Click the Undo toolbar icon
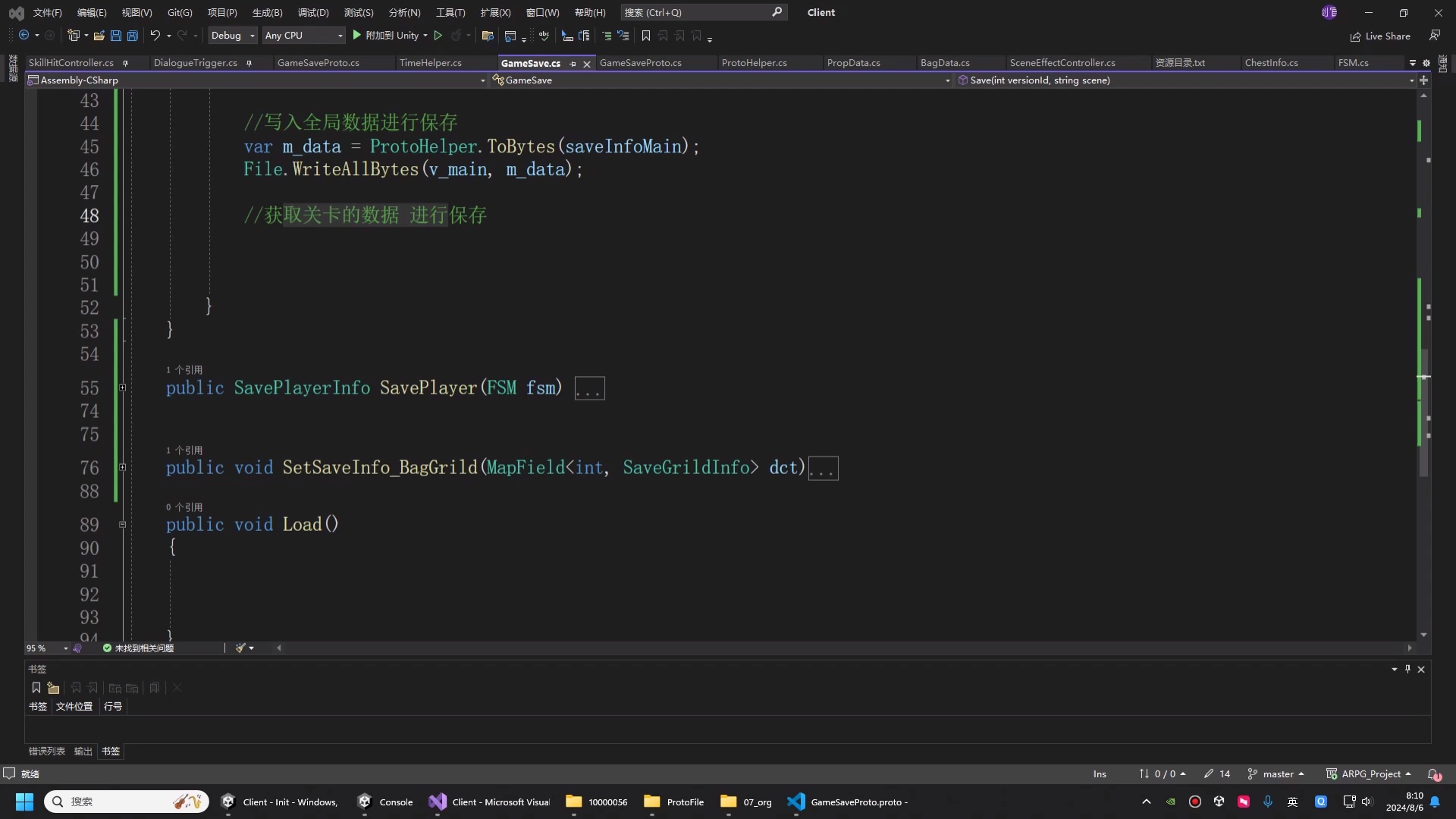This screenshot has width=1456, height=819. click(x=155, y=36)
